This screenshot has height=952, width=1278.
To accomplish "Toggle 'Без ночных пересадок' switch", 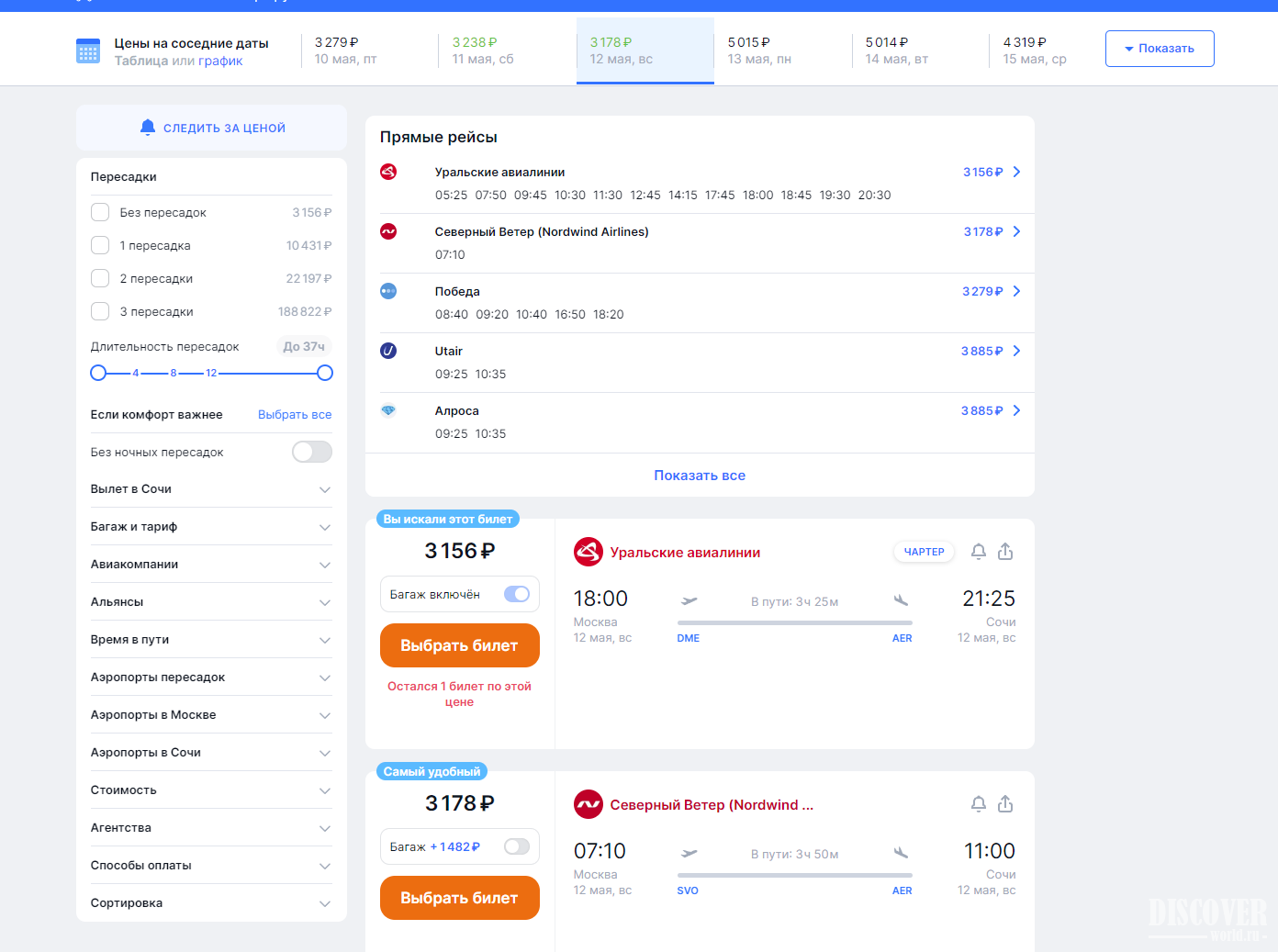I will (311, 452).
